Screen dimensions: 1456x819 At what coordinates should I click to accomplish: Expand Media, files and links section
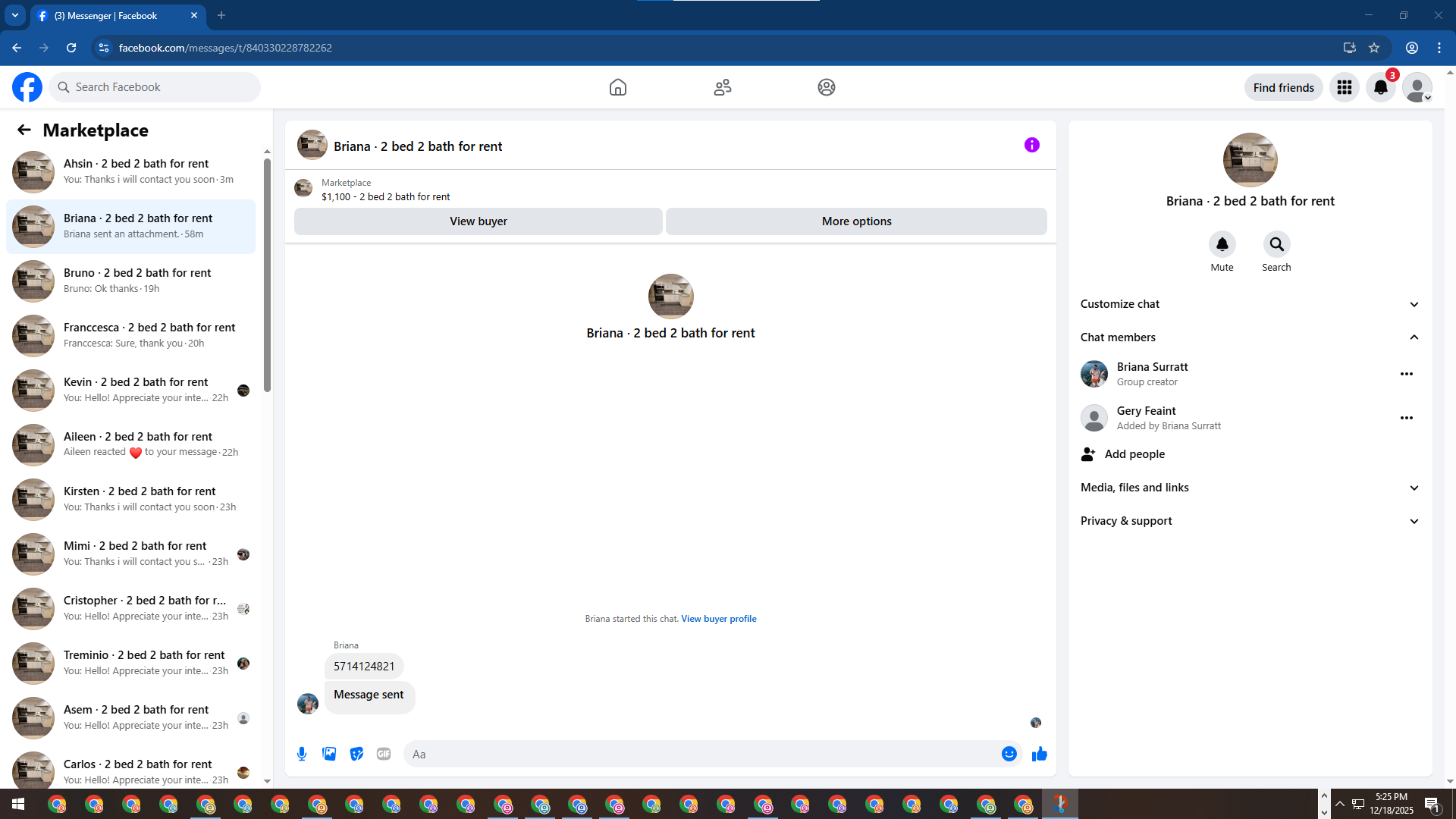click(1250, 488)
